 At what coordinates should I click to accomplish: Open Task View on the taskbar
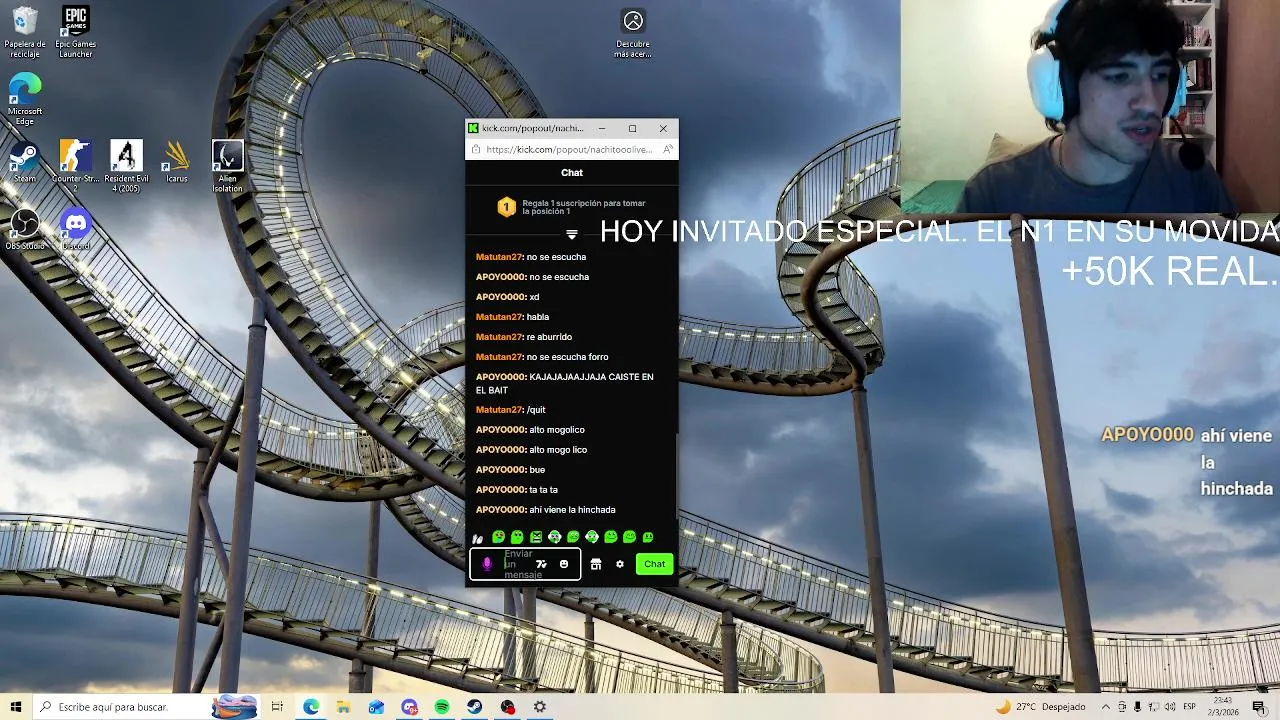277,707
